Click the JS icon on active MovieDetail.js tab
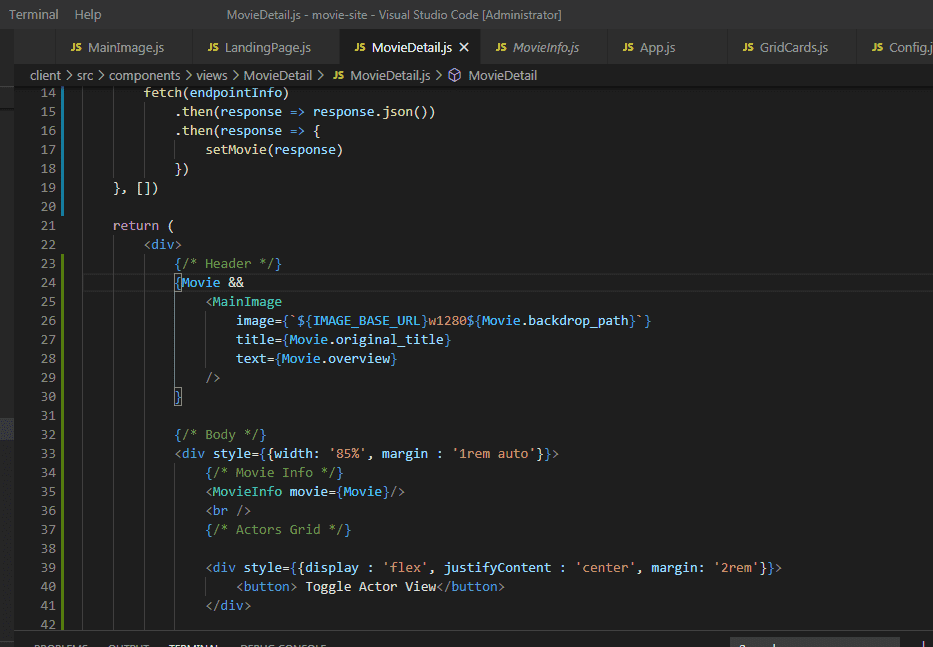The height and width of the screenshot is (647, 933). (359, 48)
